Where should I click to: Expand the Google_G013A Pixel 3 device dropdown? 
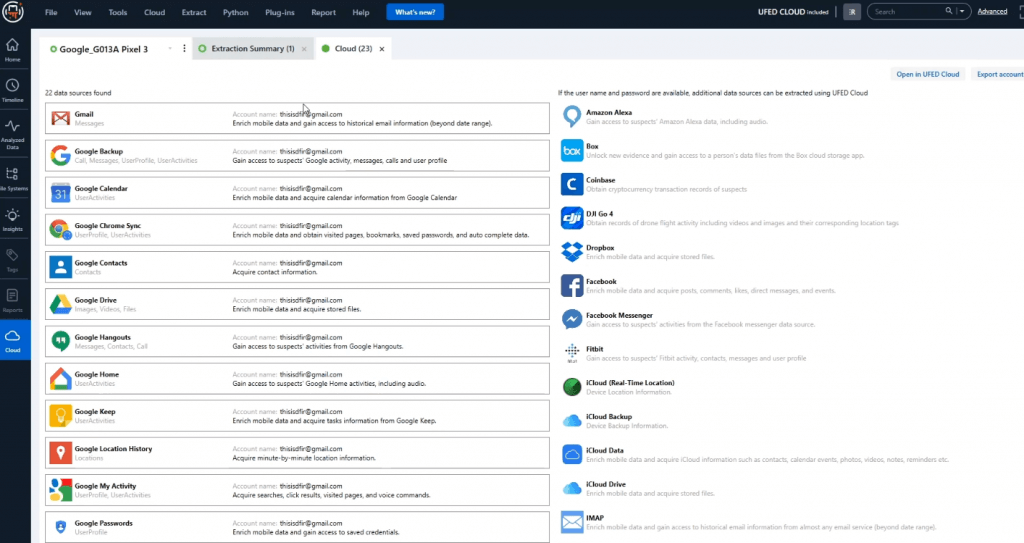click(170, 48)
